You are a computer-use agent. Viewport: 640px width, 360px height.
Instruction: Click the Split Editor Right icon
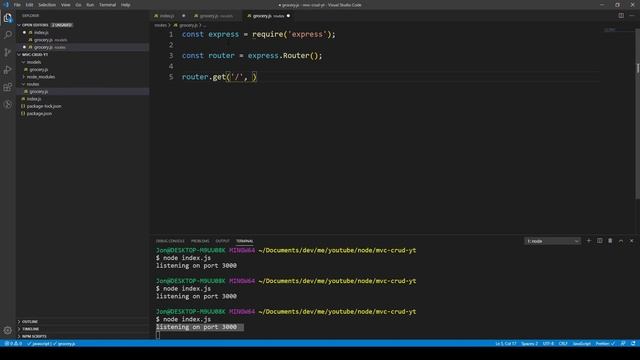[x=621, y=16]
